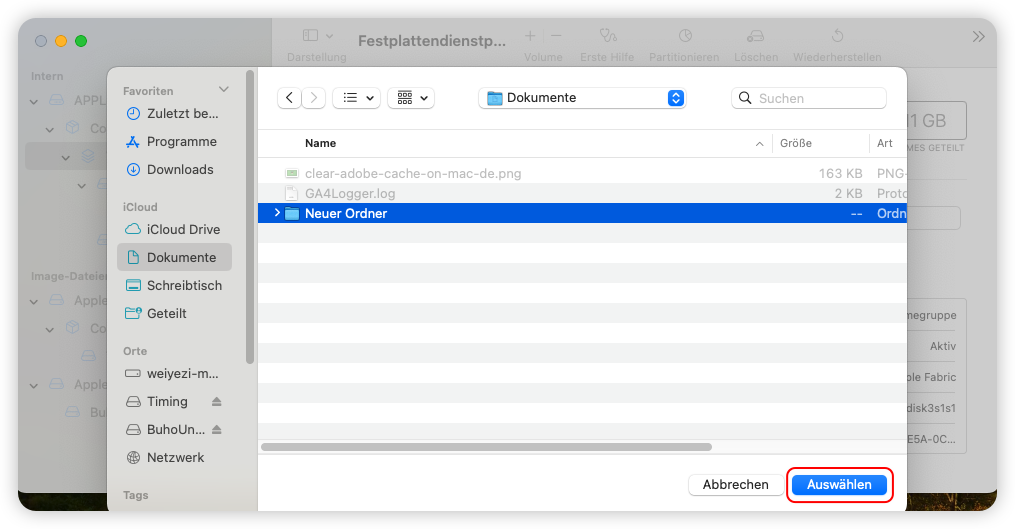Sort by the Art column header

[884, 143]
